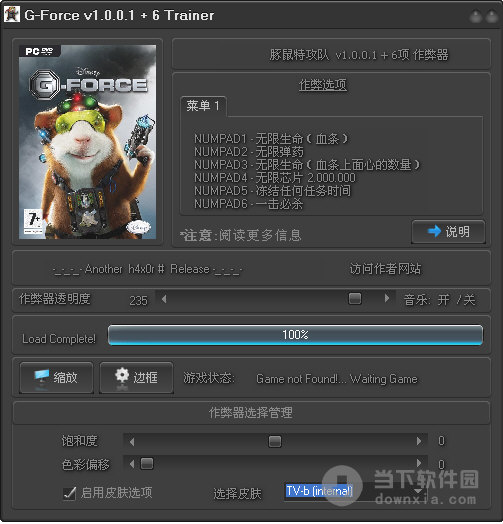Screen dimensions: 503x524
Task: Click the 边框 button with gear icon
Action: tap(136, 378)
